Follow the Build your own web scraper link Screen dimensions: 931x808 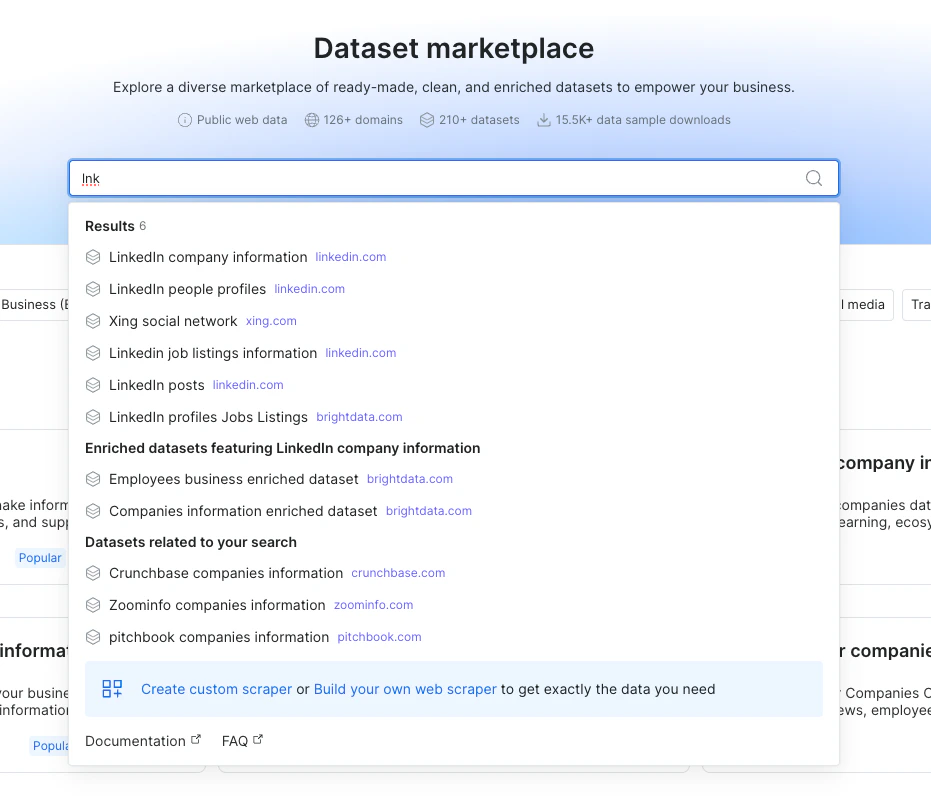405,689
